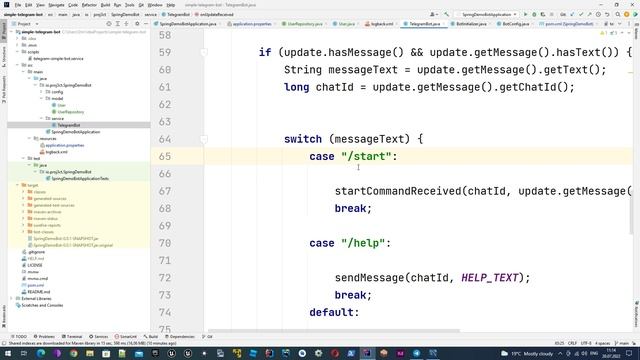This screenshot has height=360, width=640.
Task: Open the Git menu
Action: [141, 5]
